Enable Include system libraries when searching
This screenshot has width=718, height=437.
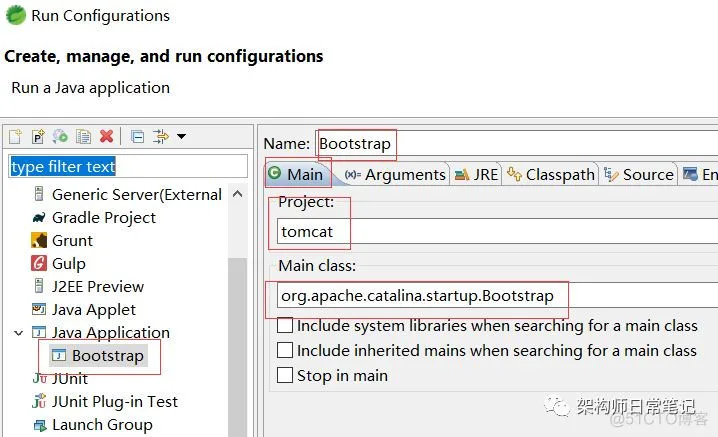tap(285, 326)
